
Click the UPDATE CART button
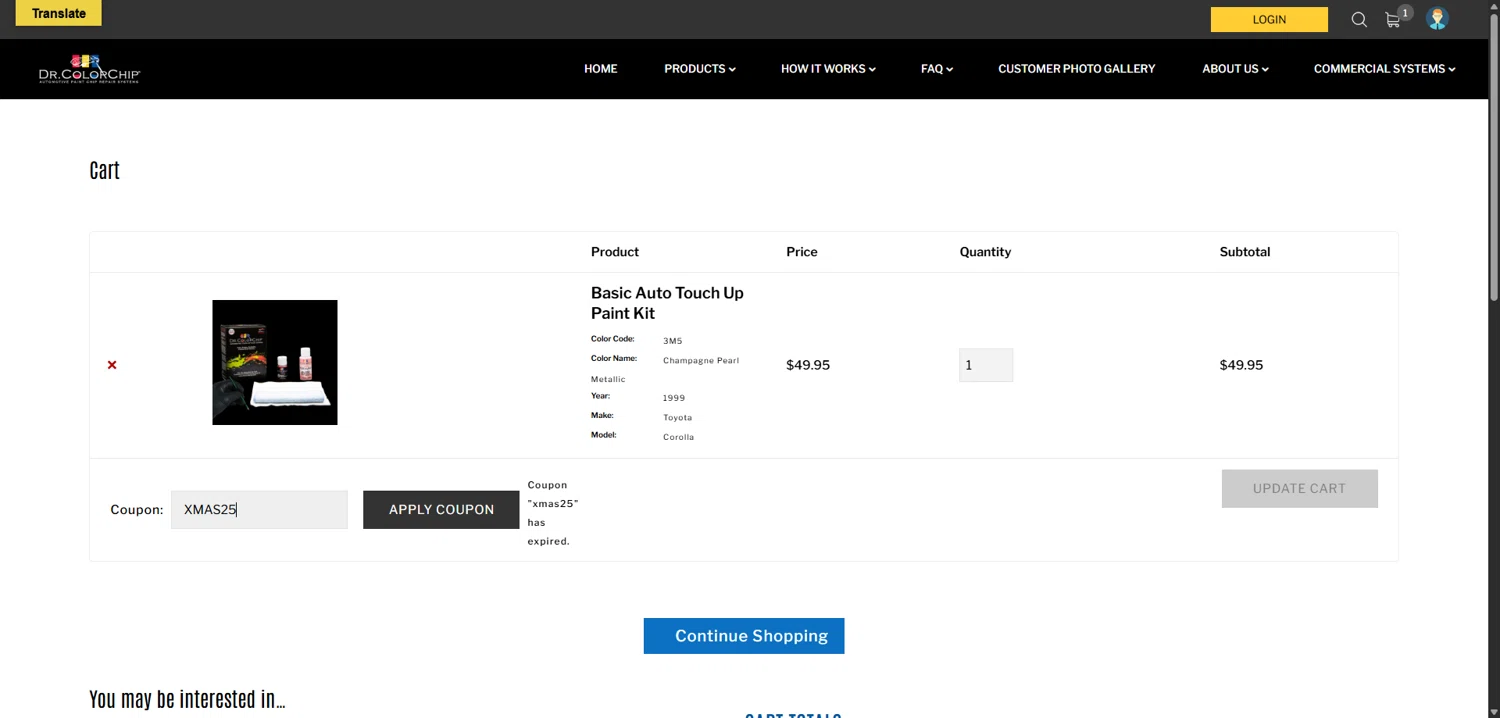tap(1299, 488)
